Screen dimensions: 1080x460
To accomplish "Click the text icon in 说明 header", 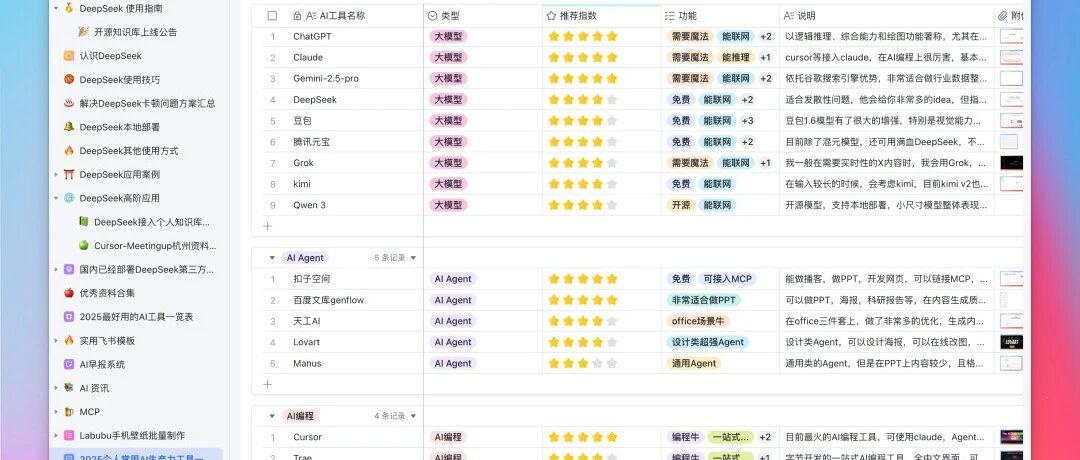I will pyautogui.click(x=789, y=16).
